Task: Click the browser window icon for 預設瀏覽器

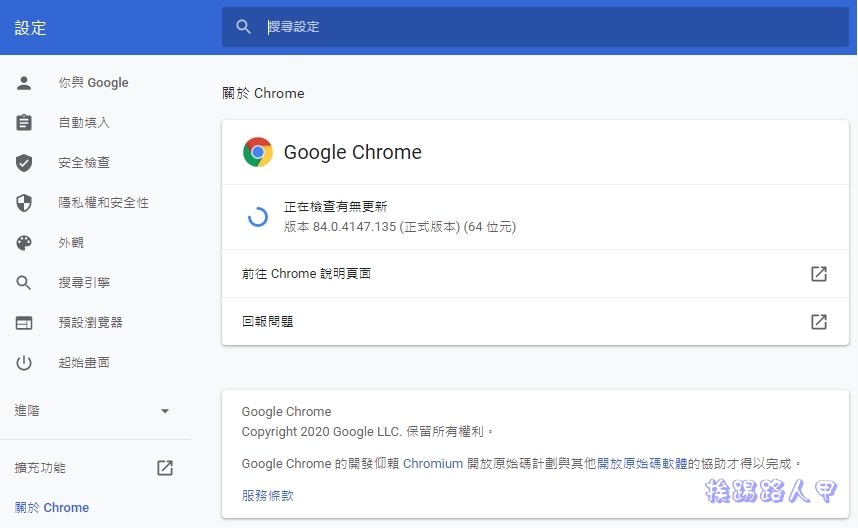Action: tap(24, 323)
